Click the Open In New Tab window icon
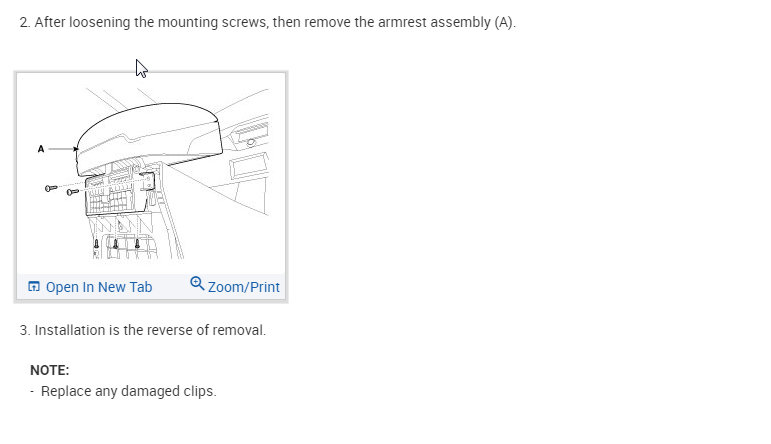Viewport: 771px width, 444px height. [x=34, y=287]
